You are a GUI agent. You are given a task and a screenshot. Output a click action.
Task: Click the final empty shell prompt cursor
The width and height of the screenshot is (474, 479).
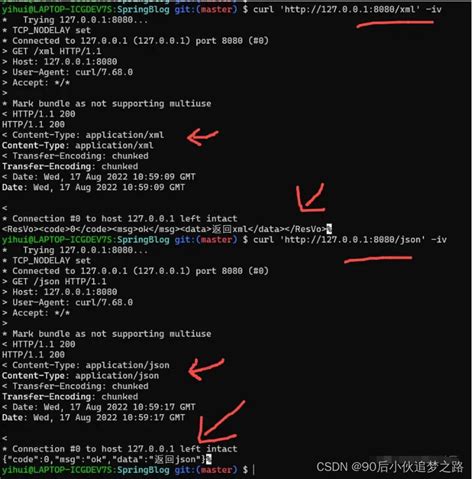(x=254, y=470)
